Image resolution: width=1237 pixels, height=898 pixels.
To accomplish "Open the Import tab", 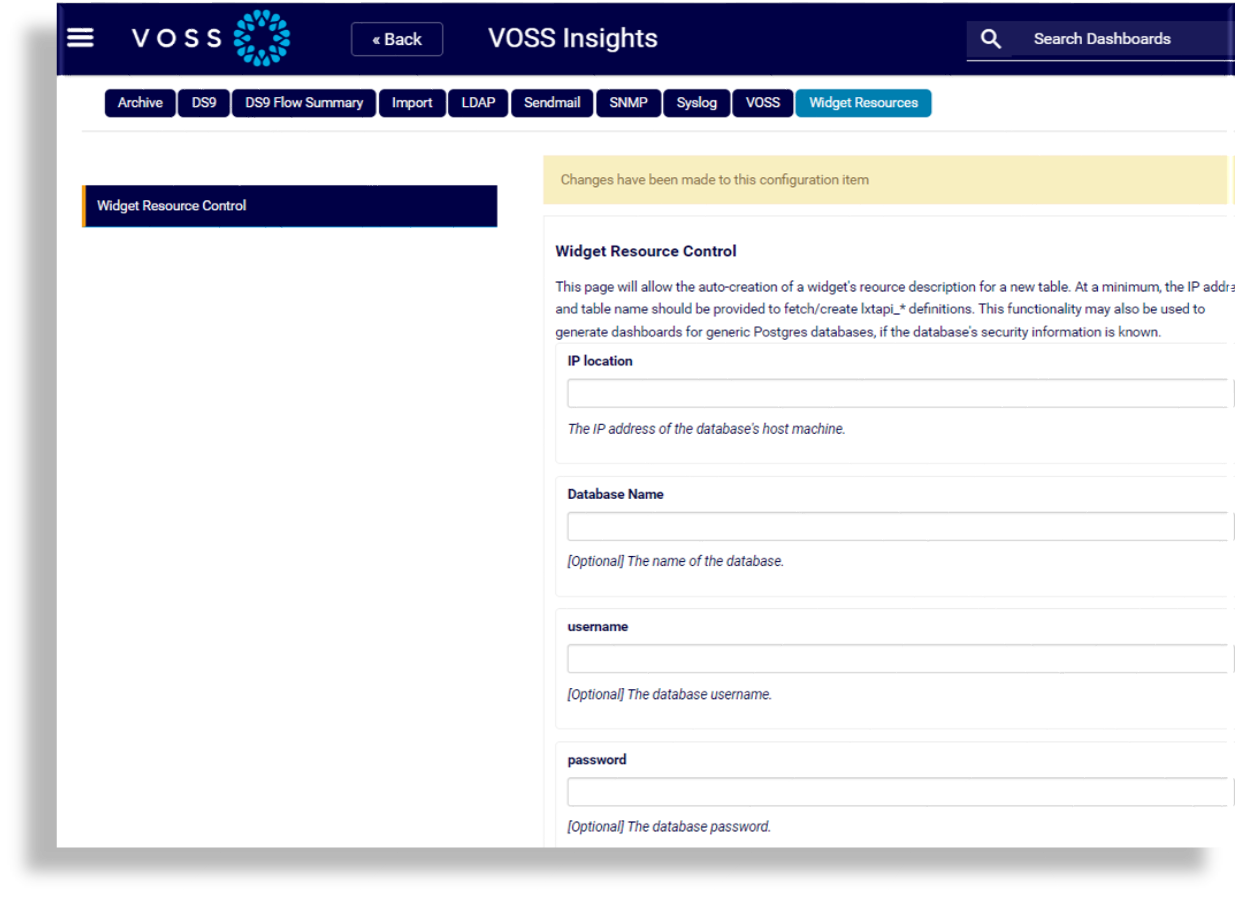I will click(411, 103).
